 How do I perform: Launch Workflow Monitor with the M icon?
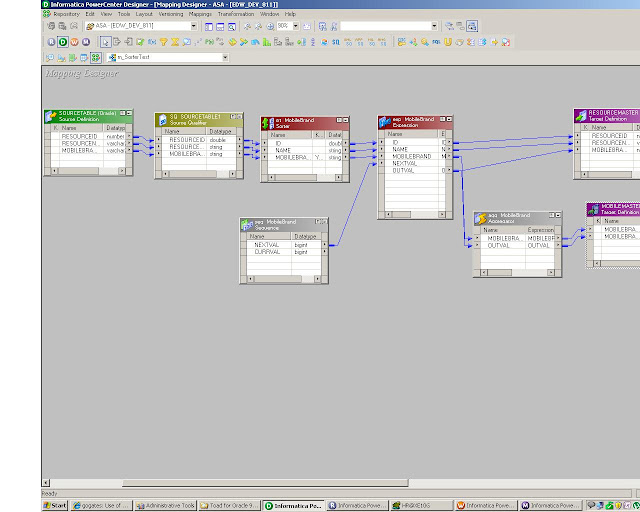coord(86,42)
